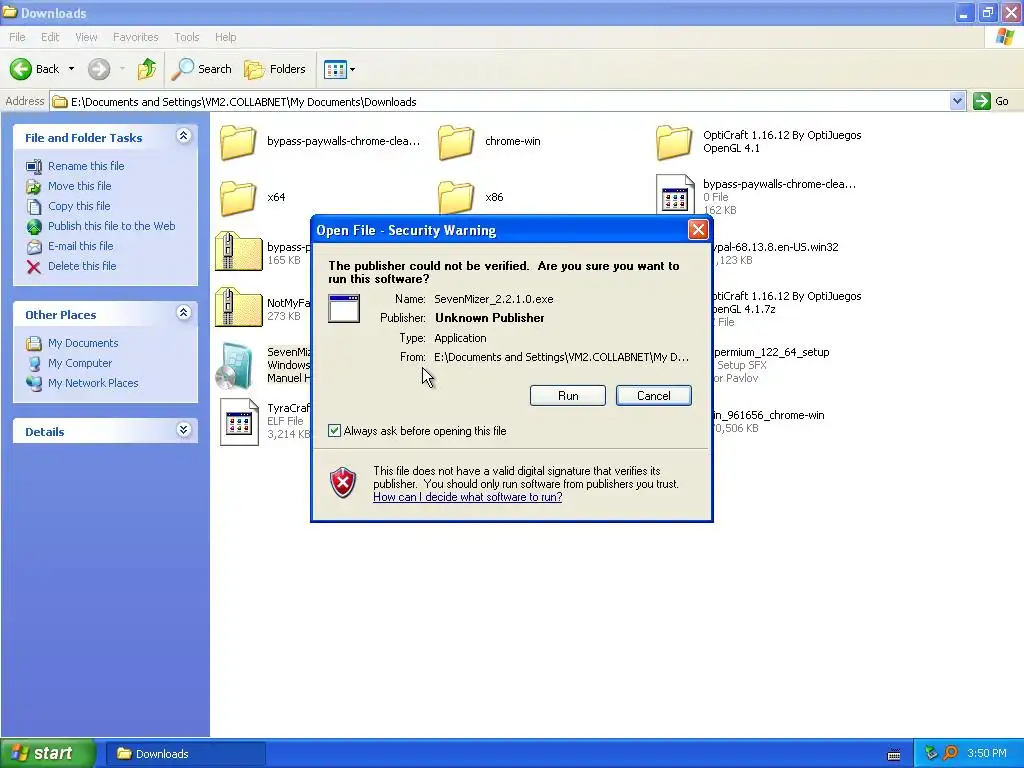
Task: Click inside the Address path field
Action: pyautogui.click(x=500, y=101)
